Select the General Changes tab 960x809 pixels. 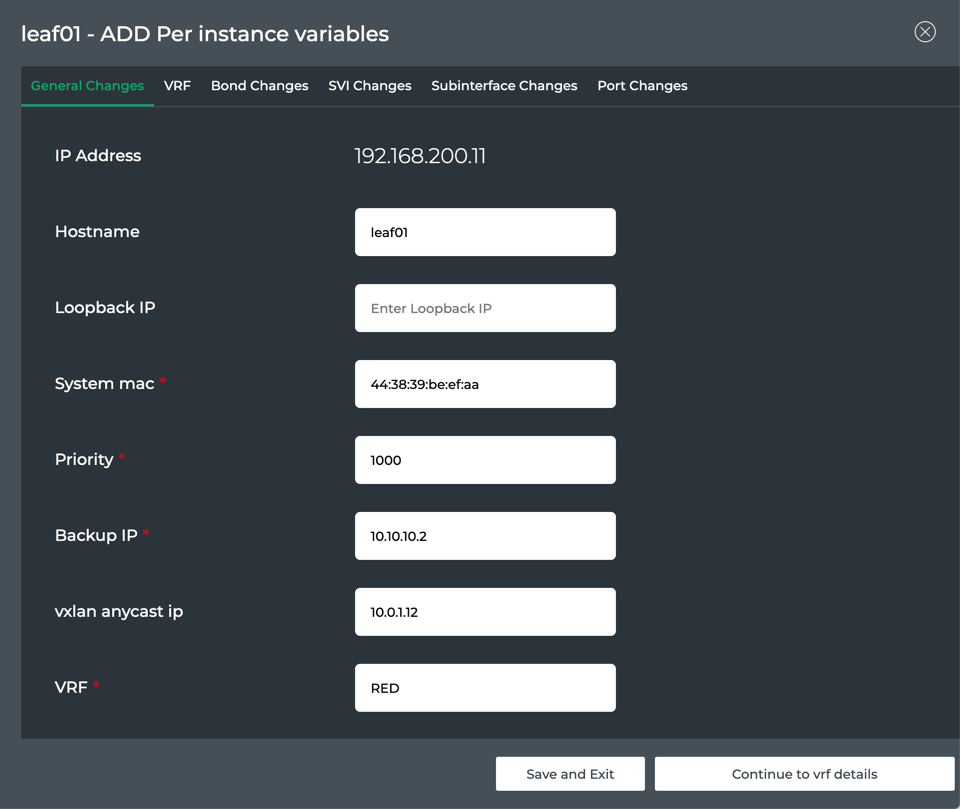click(87, 86)
